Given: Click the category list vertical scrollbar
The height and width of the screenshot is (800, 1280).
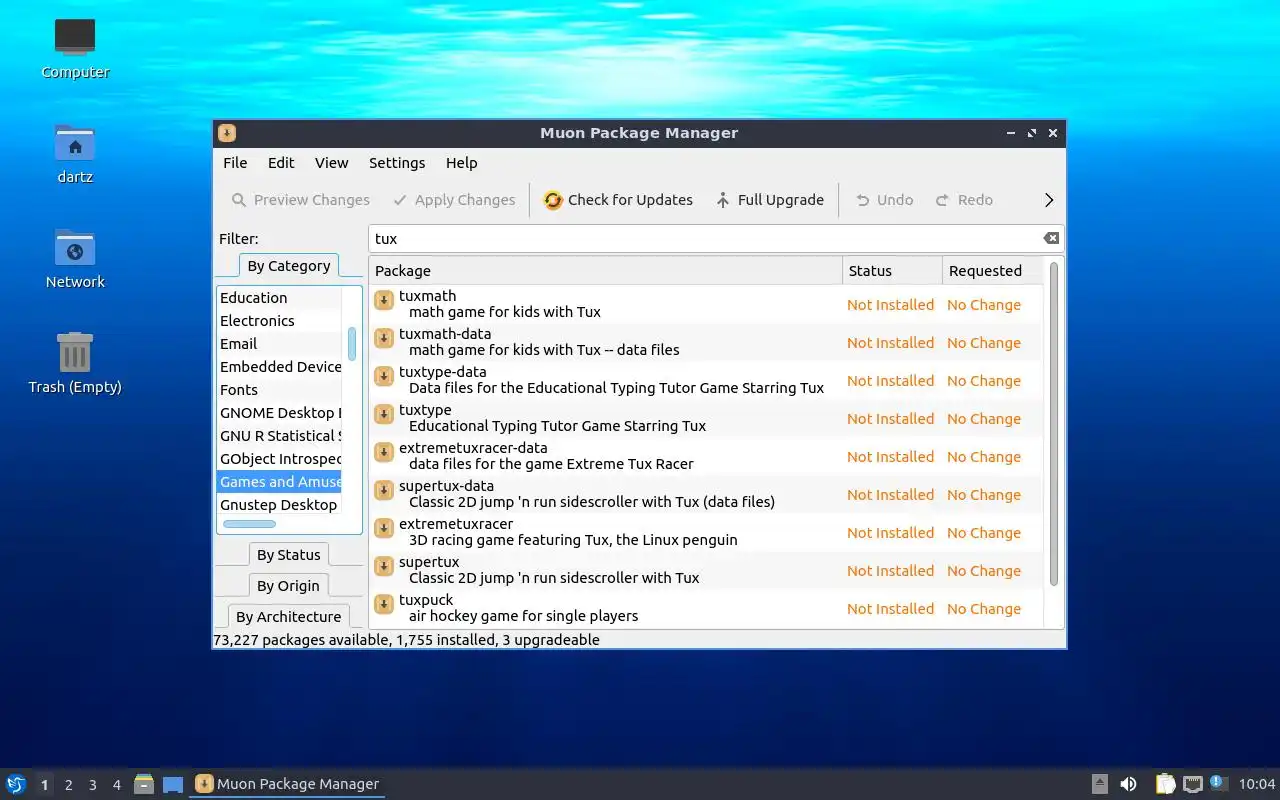Looking at the screenshot, I should tap(352, 344).
